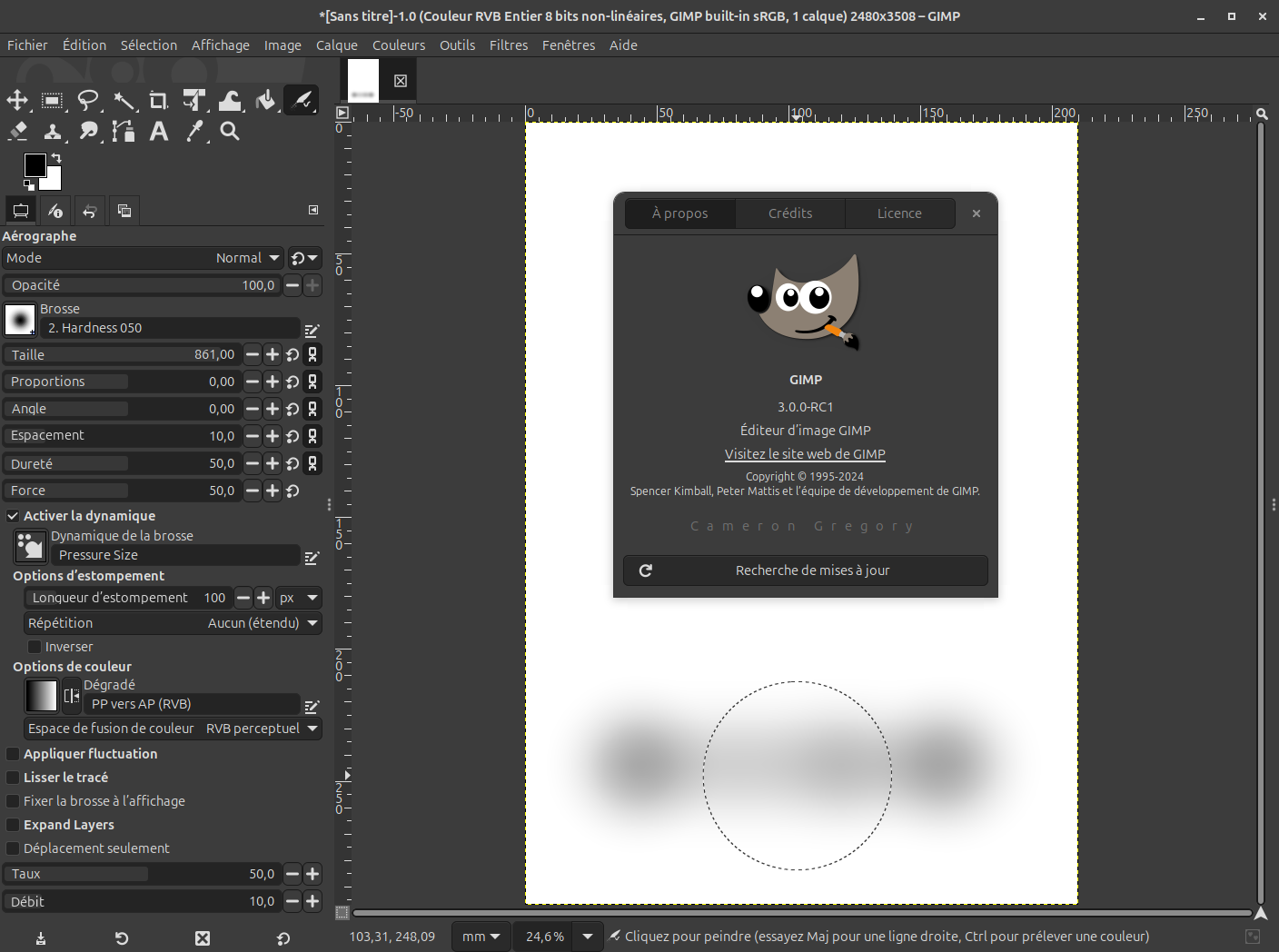
Task: Open the Fichier menu
Action: [x=27, y=45]
